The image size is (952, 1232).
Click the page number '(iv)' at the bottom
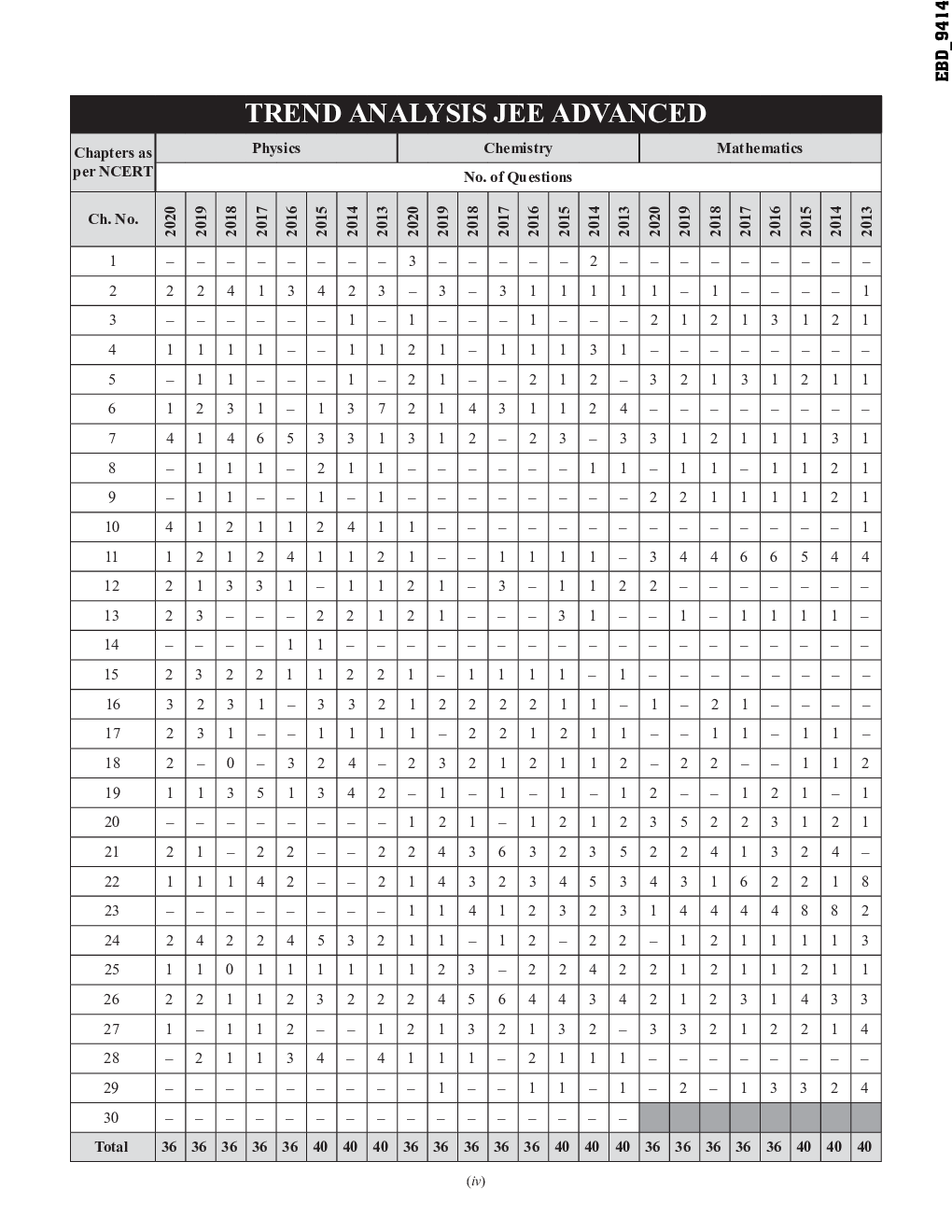476,1182
